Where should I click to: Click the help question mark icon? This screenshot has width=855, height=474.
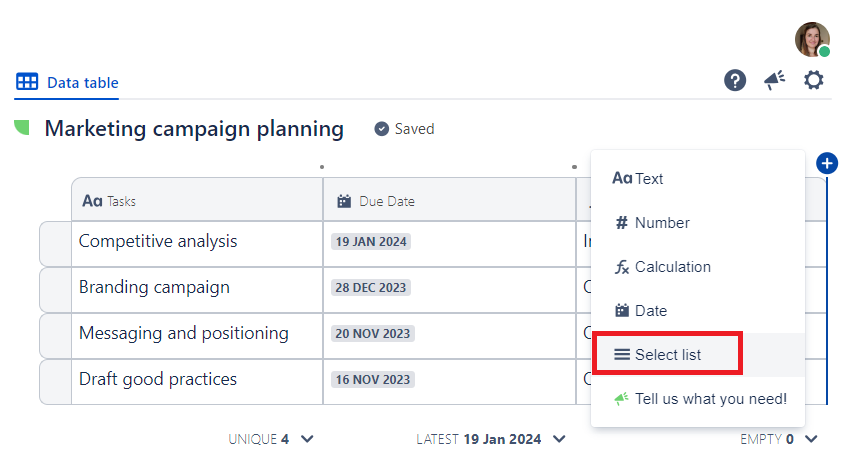coord(735,81)
